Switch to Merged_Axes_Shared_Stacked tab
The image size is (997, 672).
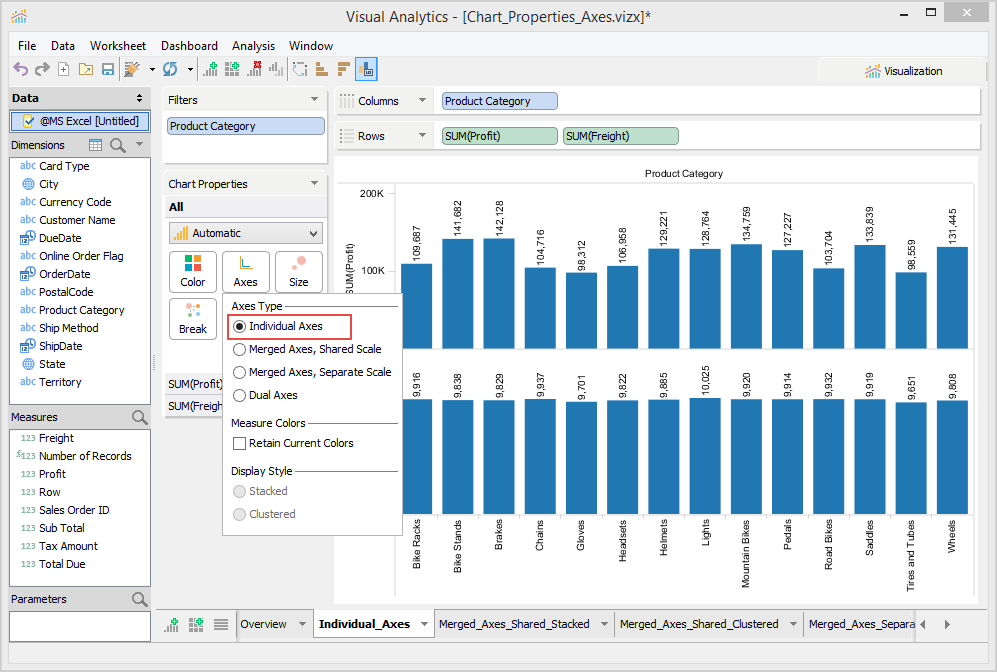[x=514, y=624]
